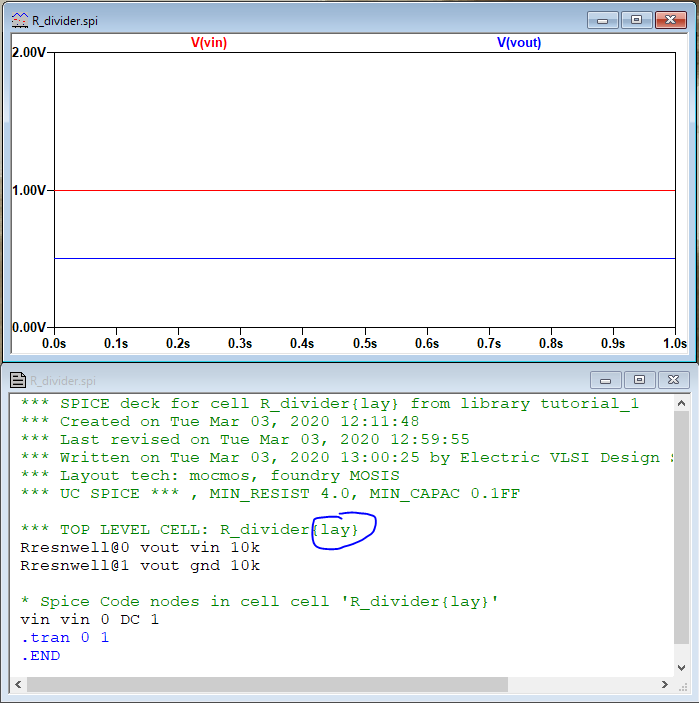Maximize the R_divider.spi netlist window

639,380
